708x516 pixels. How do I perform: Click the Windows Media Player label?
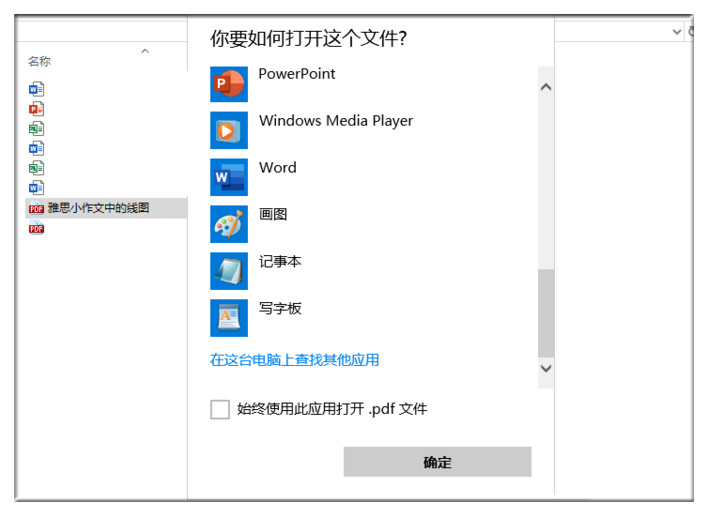[336, 121]
